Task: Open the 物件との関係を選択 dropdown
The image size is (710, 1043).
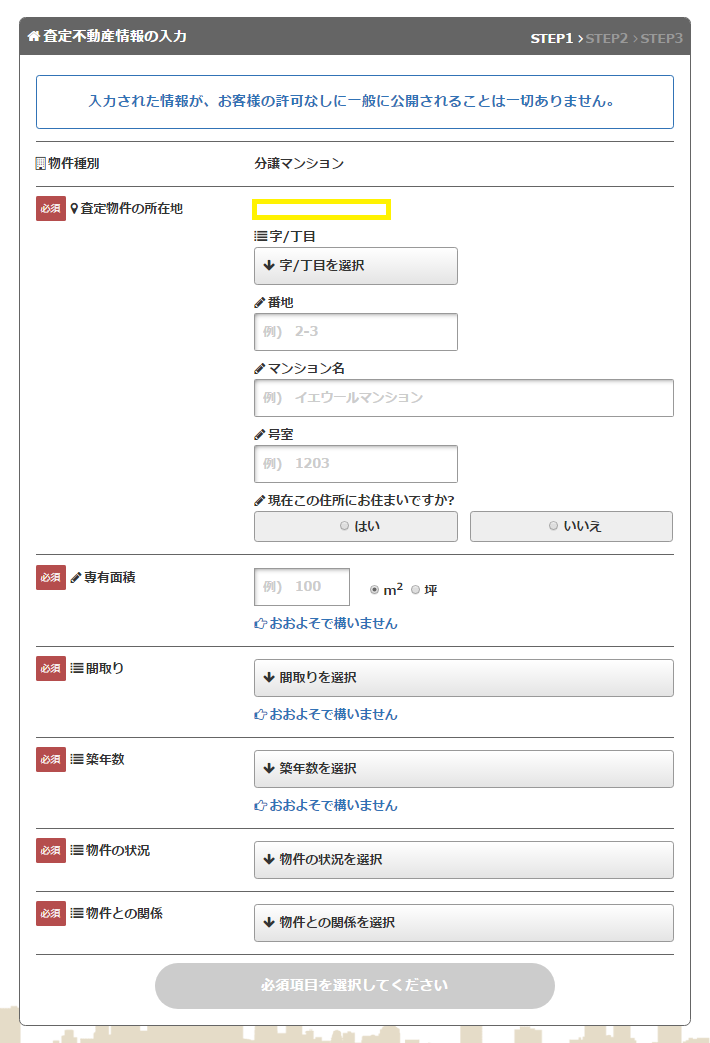Action: tap(463, 923)
